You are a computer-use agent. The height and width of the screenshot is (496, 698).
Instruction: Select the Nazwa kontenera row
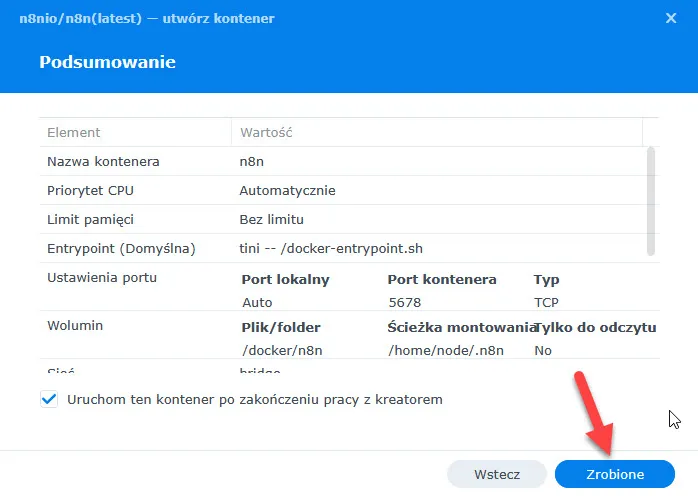click(x=104, y=161)
